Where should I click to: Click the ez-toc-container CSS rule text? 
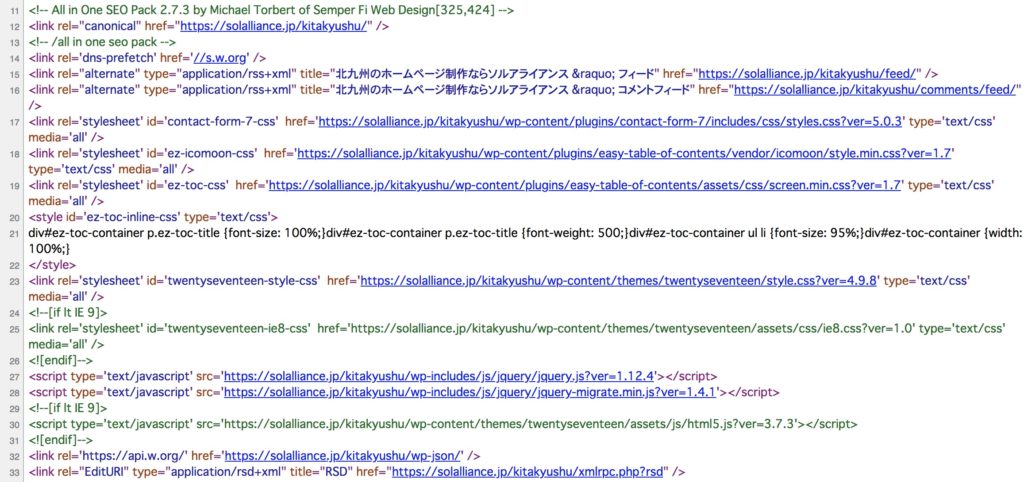pos(500,233)
